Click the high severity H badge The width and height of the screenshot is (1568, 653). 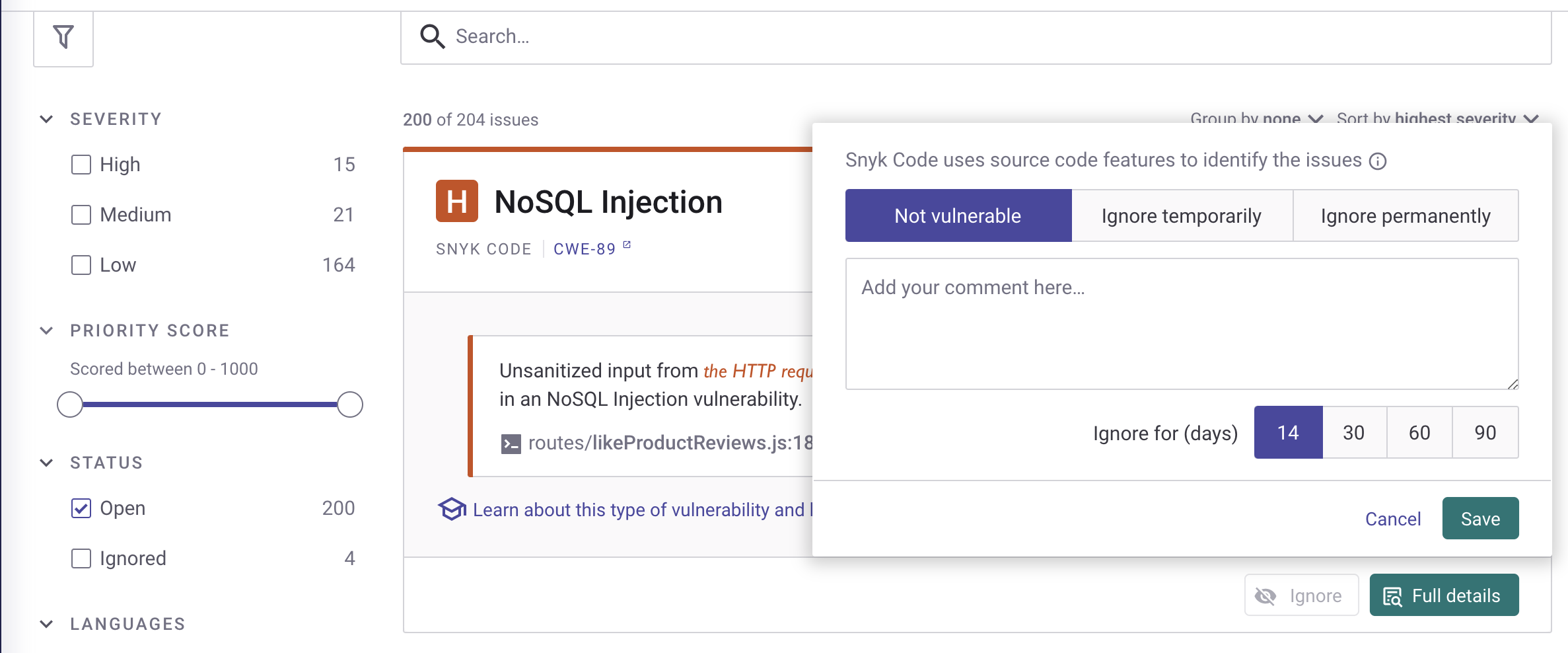click(456, 201)
